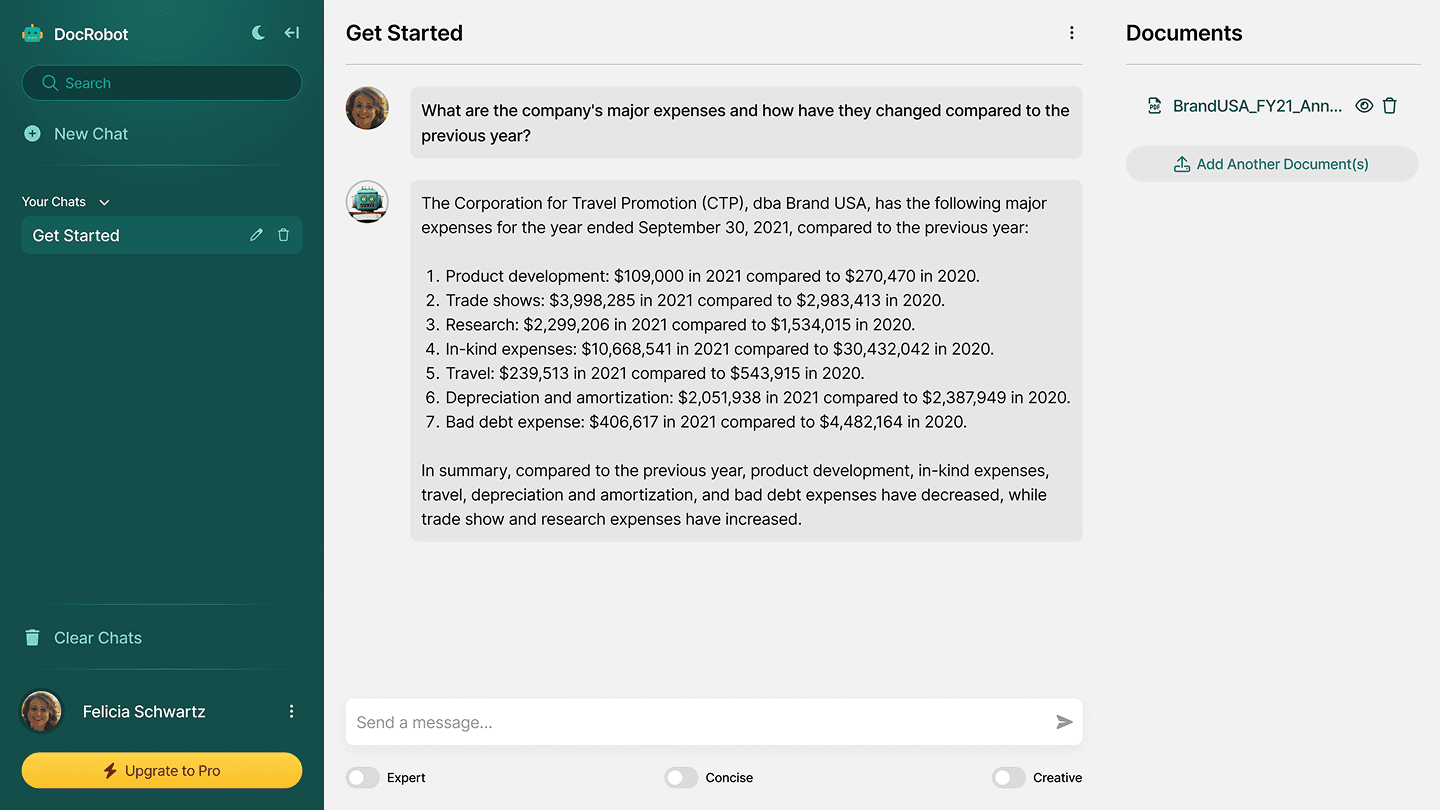The height and width of the screenshot is (810, 1440).
Task: Enable the Expert mode toggle
Action: (x=363, y=777)
